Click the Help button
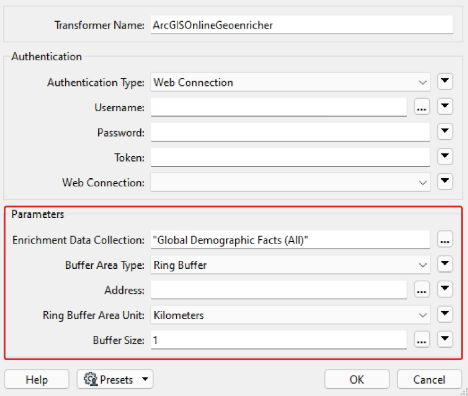The width and height of the screenshot is (468, 396). click(x=37, y=379)
